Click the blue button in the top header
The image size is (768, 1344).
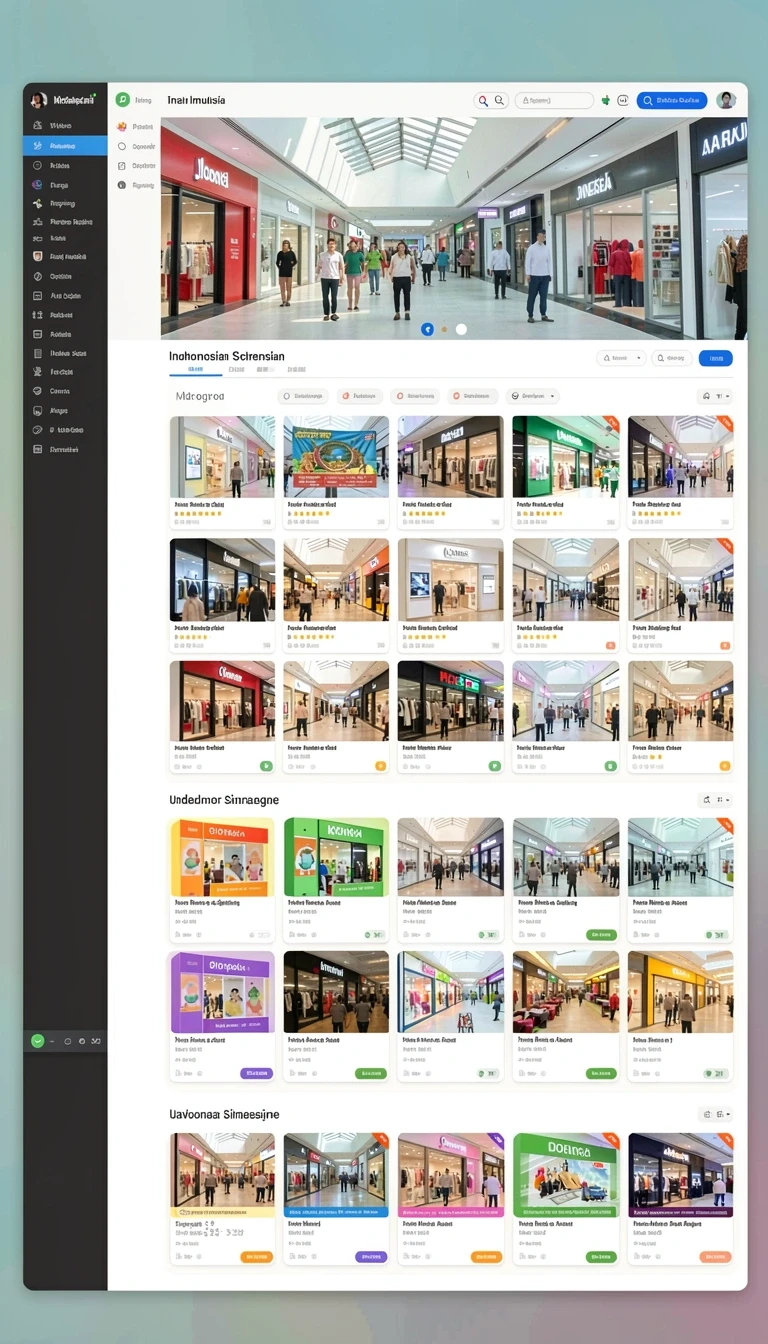coord(672,100)
